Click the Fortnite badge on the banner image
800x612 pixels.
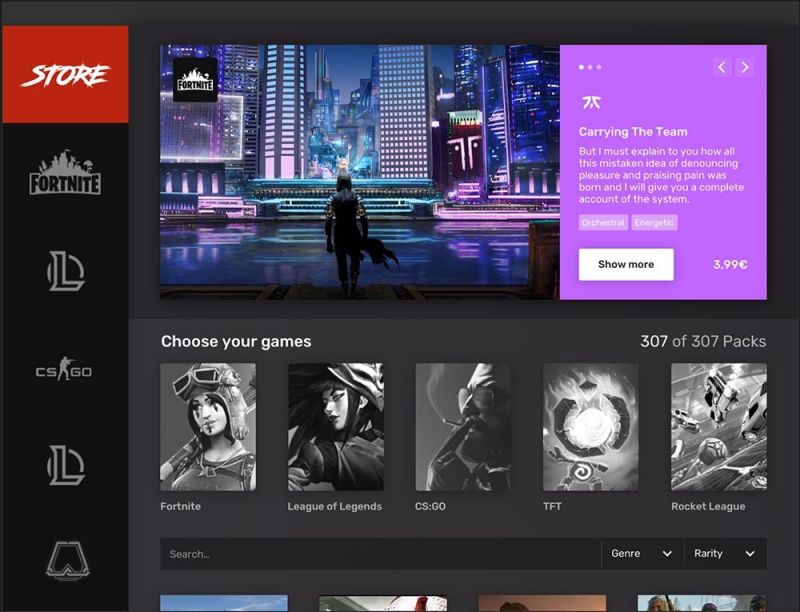195,80
